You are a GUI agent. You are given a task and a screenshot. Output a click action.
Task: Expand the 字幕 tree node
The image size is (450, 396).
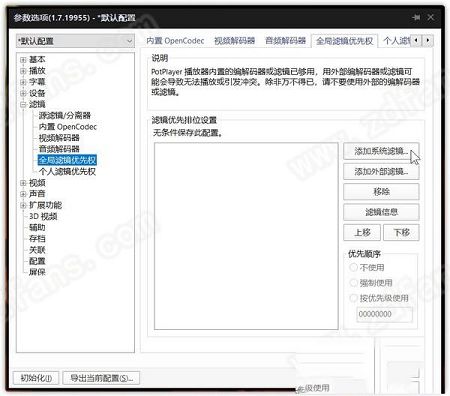click(23, 82)
